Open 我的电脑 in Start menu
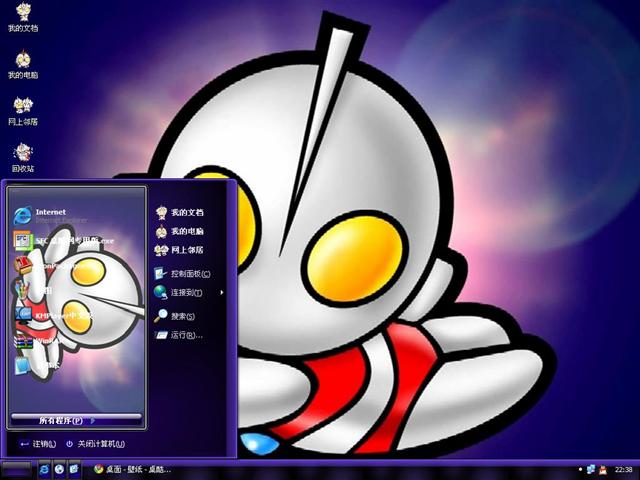This screenshot has width=640, height=480. pyautogui.click(x=179, y=231)
